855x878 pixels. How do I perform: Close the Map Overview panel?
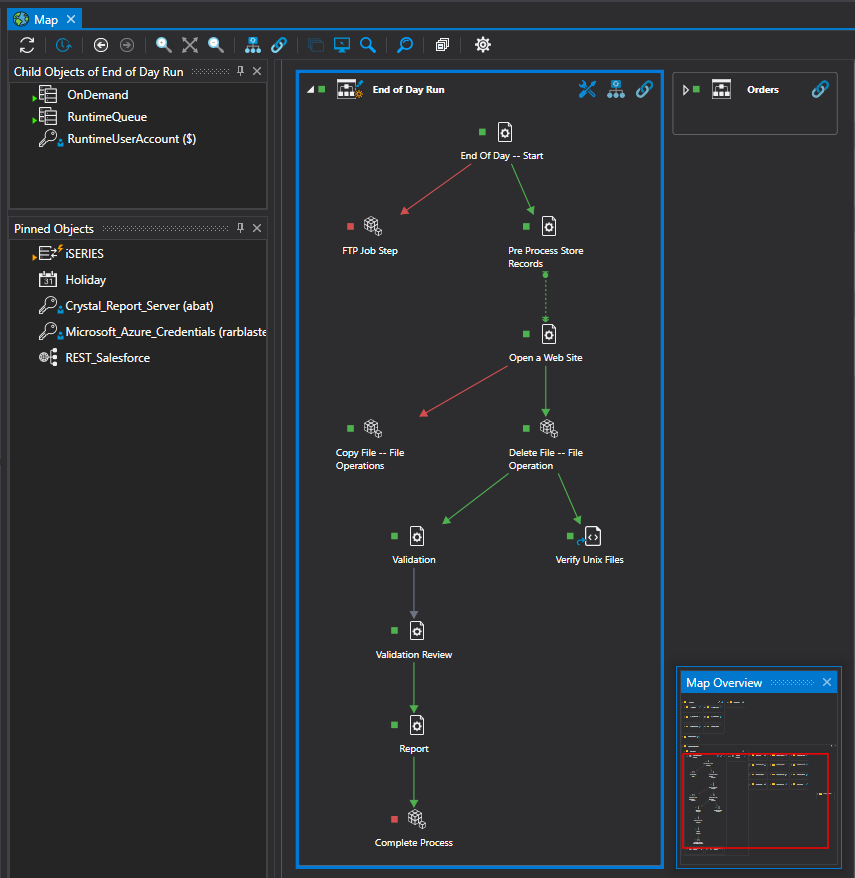(x=827, y=682)
